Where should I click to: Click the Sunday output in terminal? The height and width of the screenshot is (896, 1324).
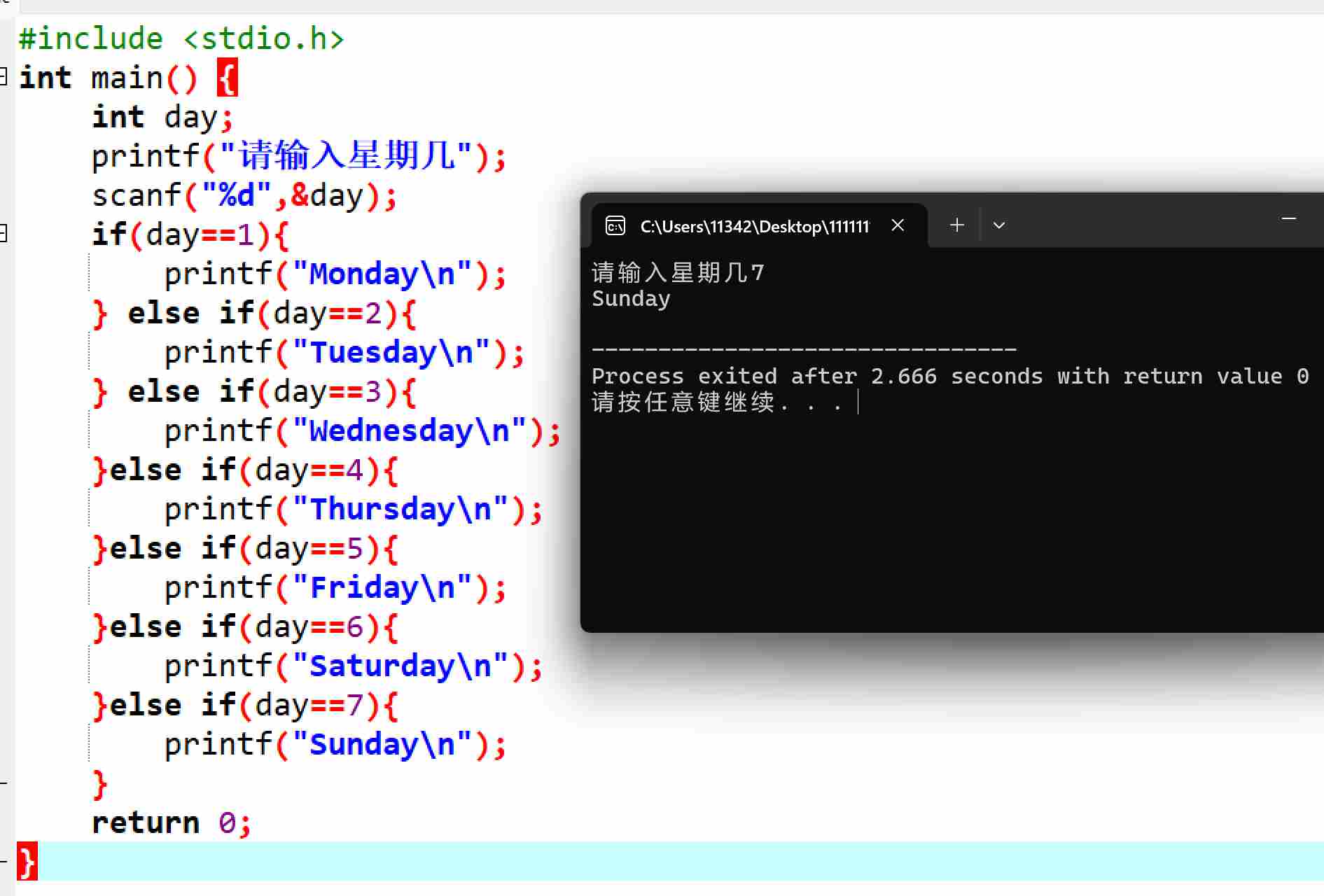click(x=631, y=299)
